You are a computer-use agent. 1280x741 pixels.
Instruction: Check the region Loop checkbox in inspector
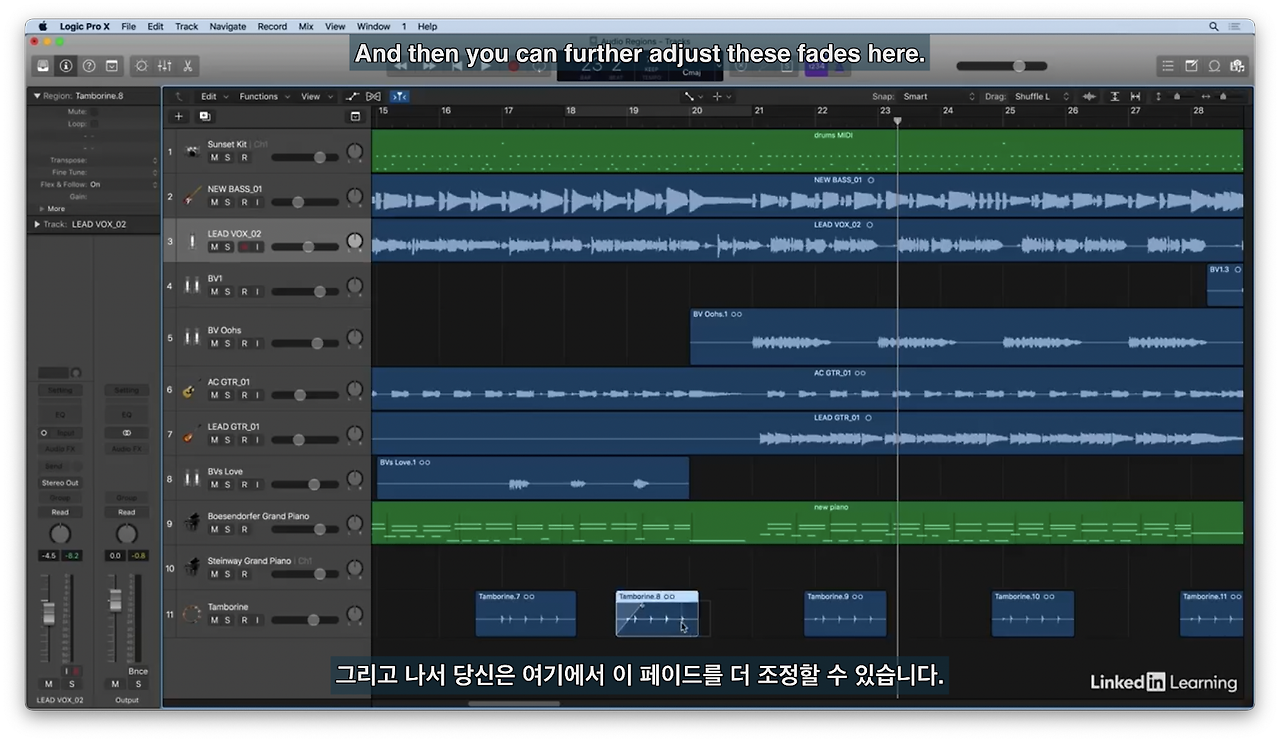[94, 124]
